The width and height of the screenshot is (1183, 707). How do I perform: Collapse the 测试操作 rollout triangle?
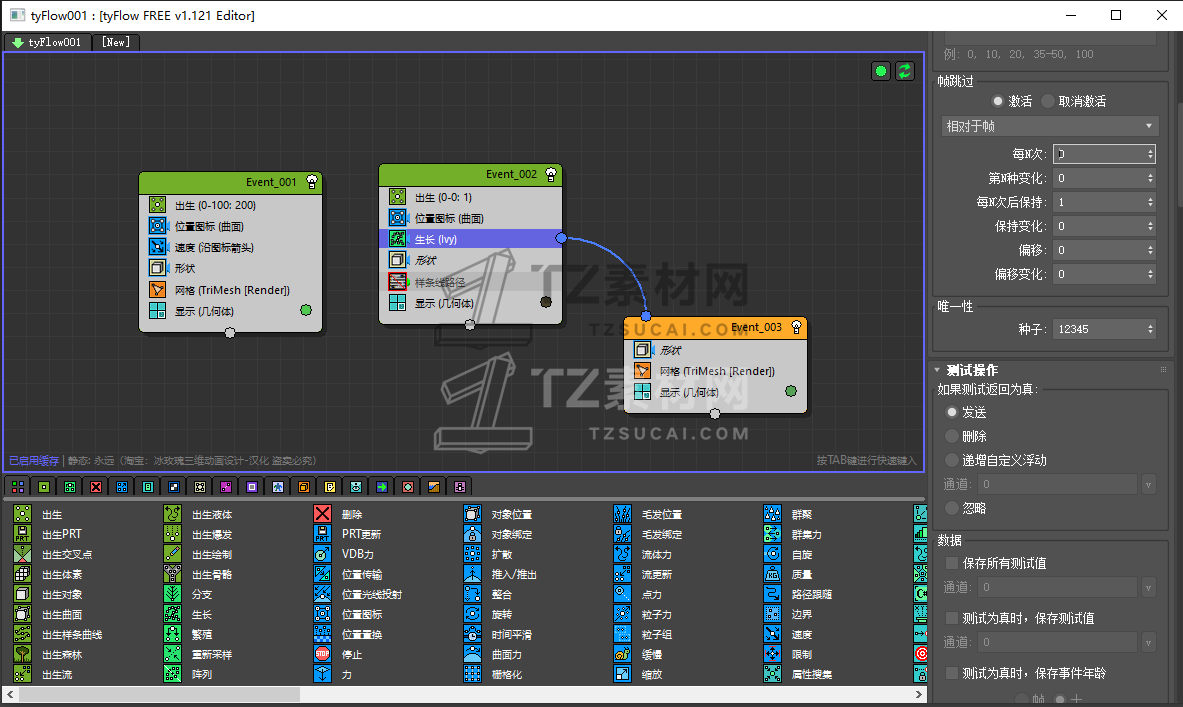coord(937,370)
